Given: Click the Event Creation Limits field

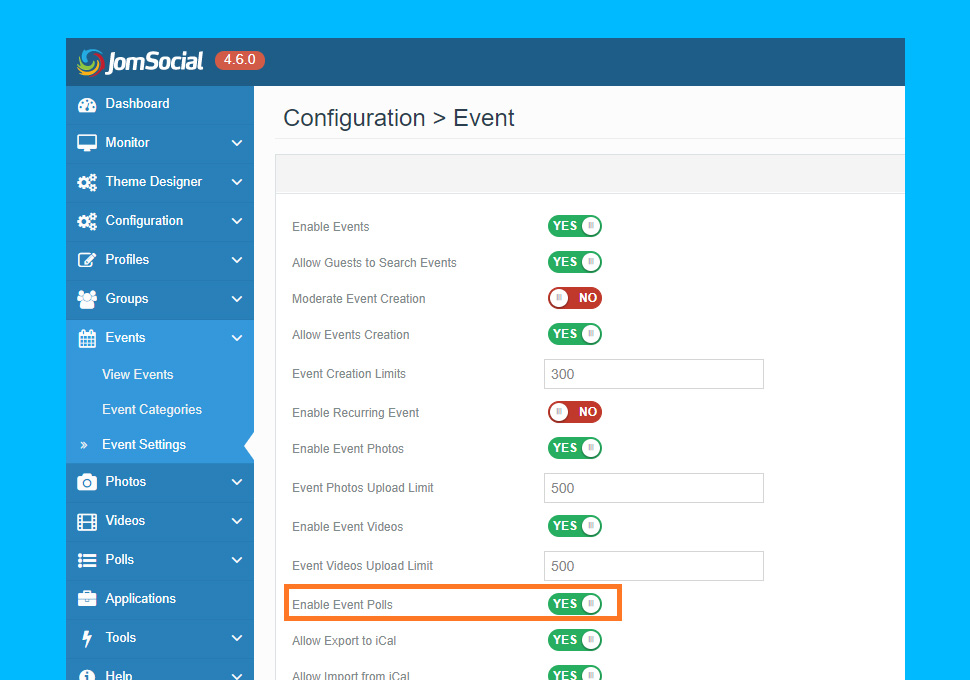Looking at the screenshot, I should point(654,374).
